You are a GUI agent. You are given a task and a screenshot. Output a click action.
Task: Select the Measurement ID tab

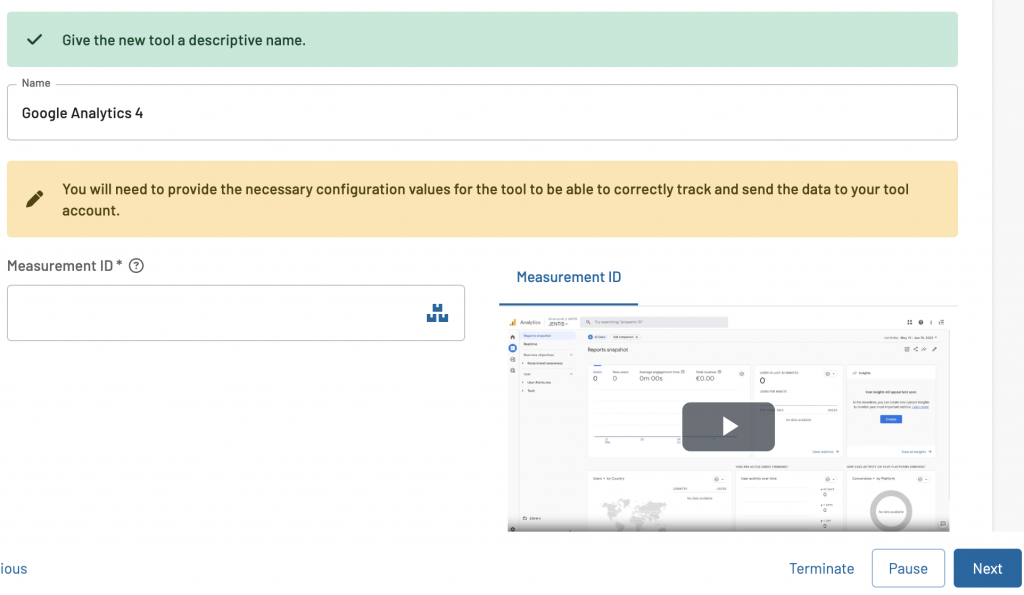coord(568,277)
